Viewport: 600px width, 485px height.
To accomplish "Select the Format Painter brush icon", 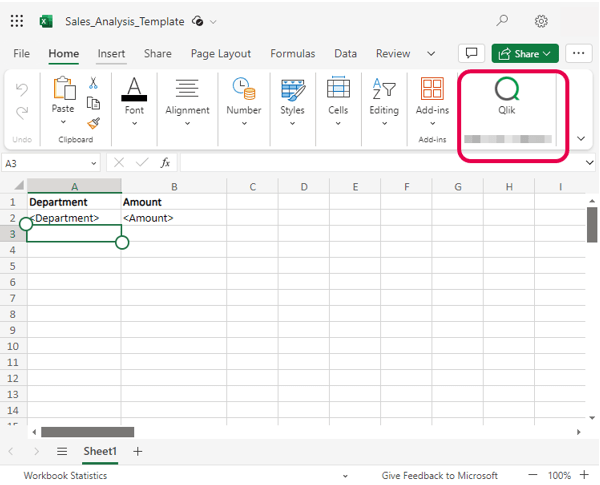I will (93, 123).
